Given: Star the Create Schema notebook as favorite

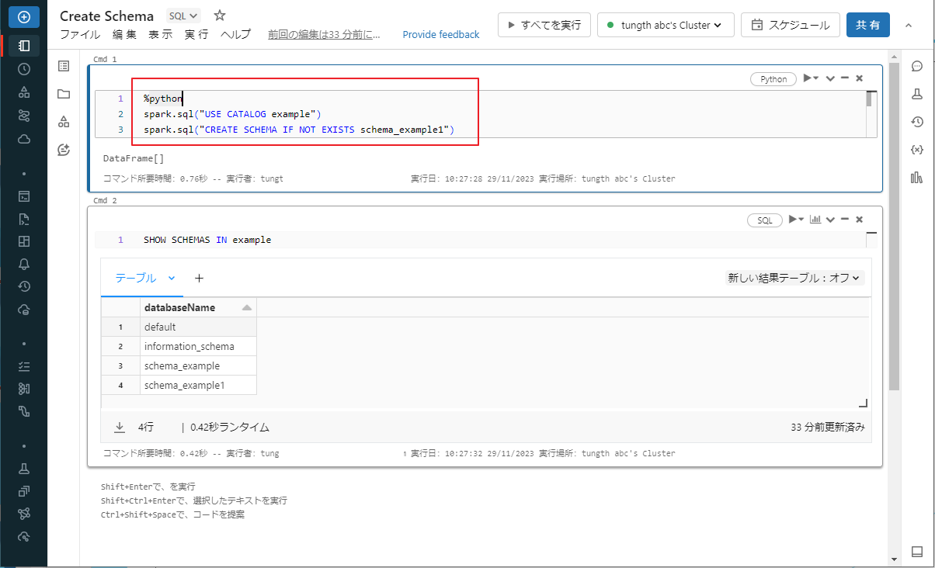Looking at the screenshot, I should pyautogui.click(x=220, y=16).
